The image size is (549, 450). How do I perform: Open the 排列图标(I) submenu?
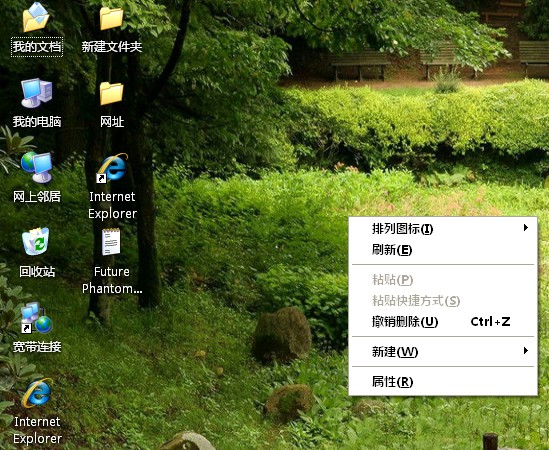point(443,229)
